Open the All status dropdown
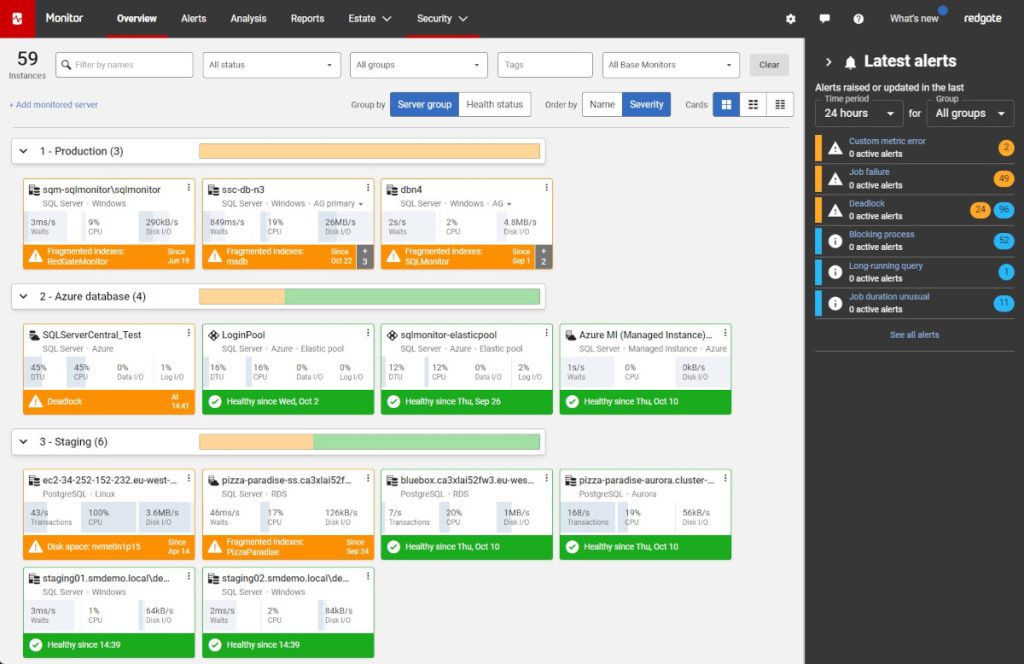Image resolution: width=1024 pixels, height=664 pixels. 269,65
